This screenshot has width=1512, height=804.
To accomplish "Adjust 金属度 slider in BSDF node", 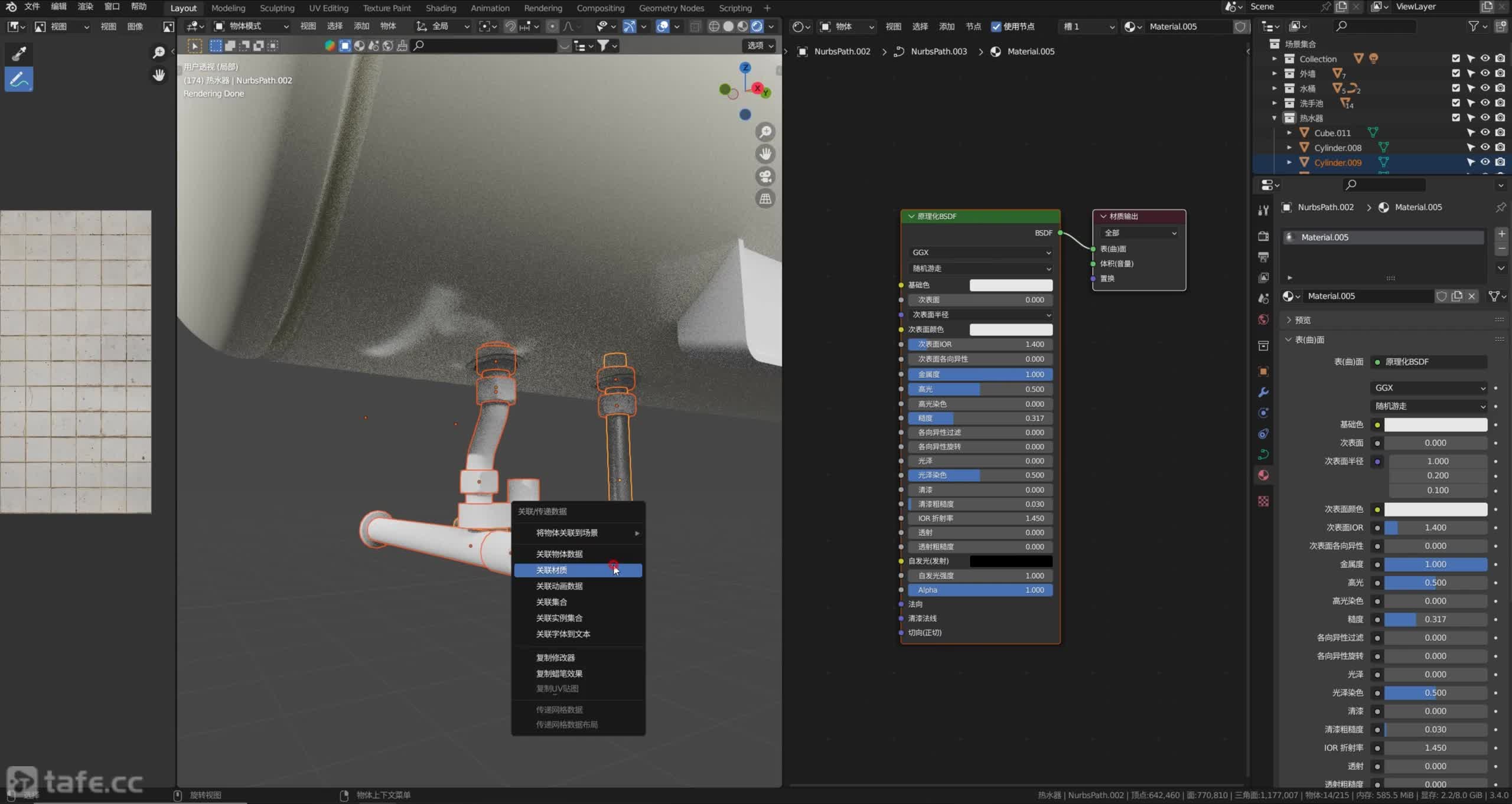I will 980,374.
